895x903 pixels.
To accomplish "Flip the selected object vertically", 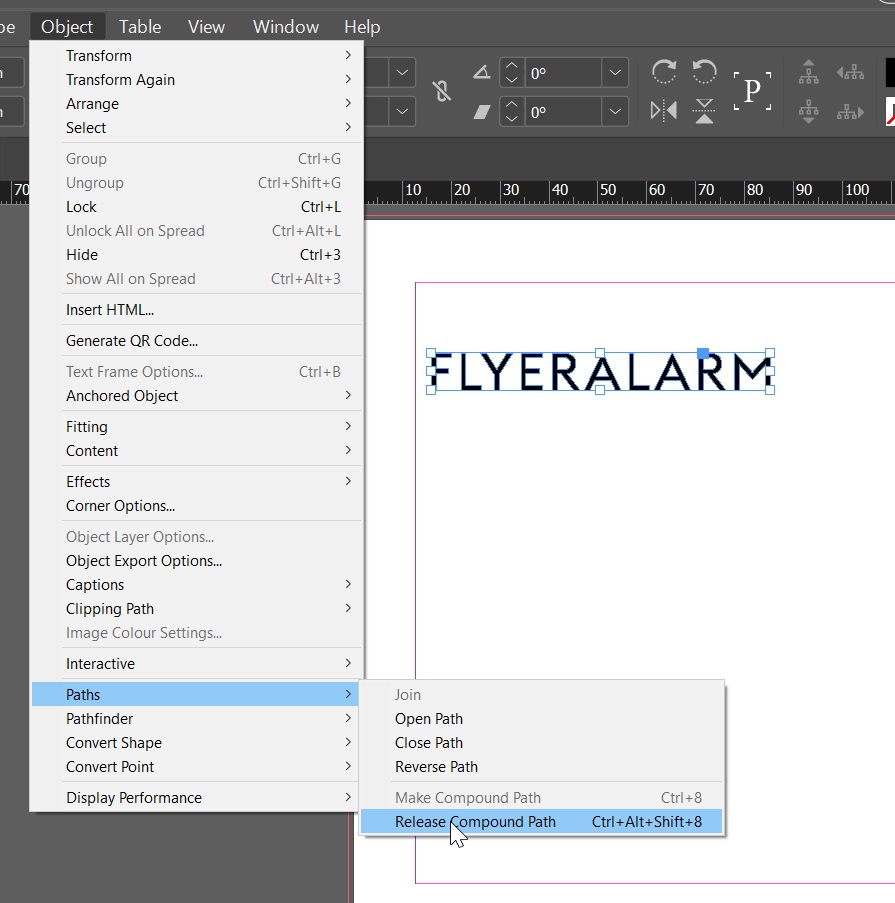I will click(x=704, y=112).
